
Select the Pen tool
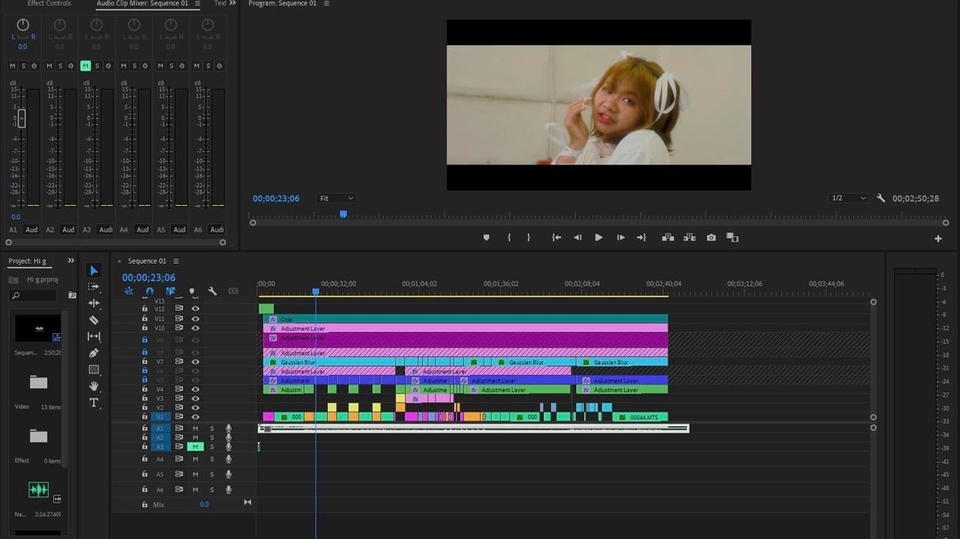pyautogui.click(x=94, y=353)
